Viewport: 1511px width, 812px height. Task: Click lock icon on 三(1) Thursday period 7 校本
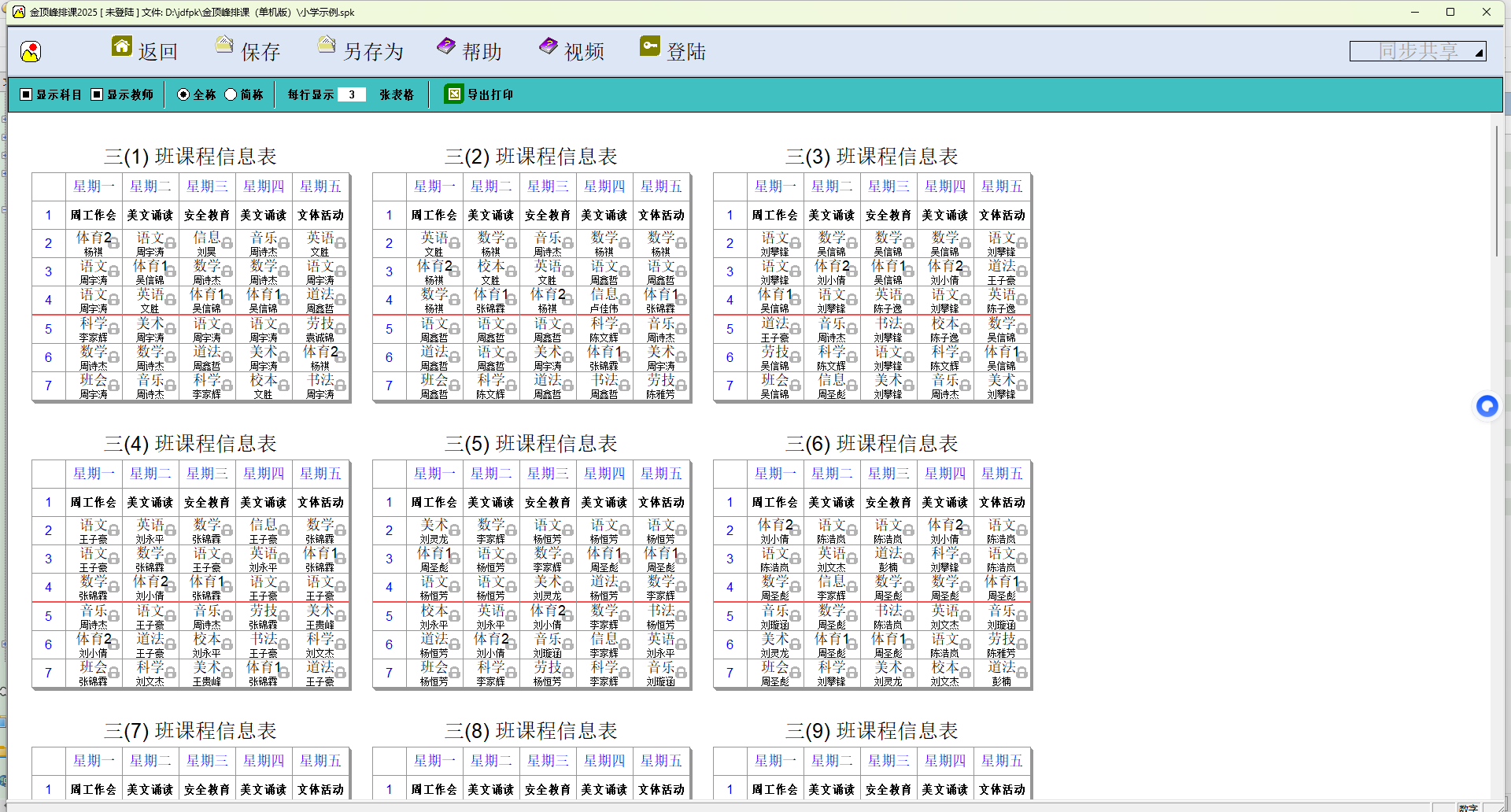[x=284, y=386]
